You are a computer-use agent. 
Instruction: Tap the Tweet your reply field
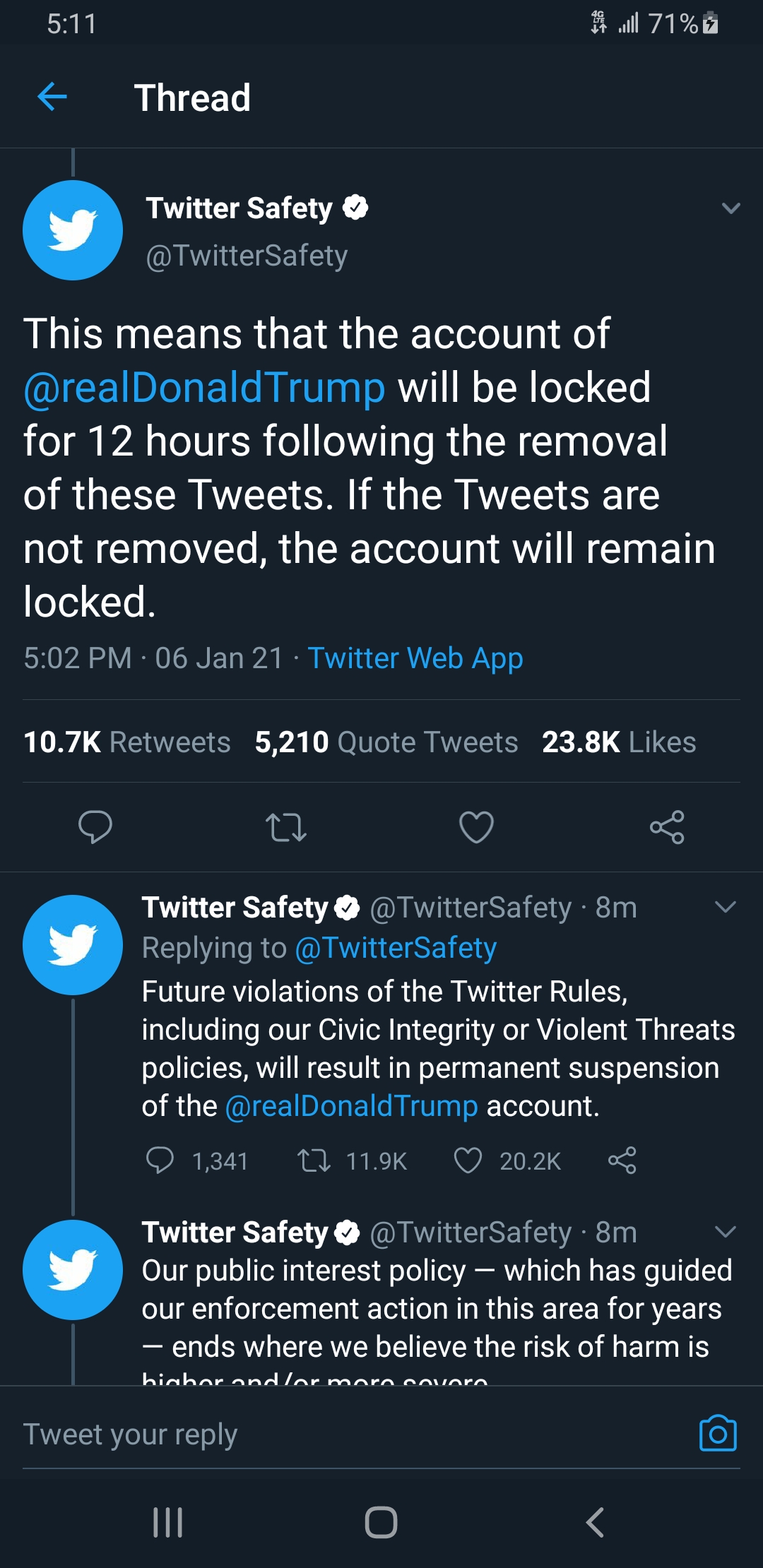pos(353,1434)
